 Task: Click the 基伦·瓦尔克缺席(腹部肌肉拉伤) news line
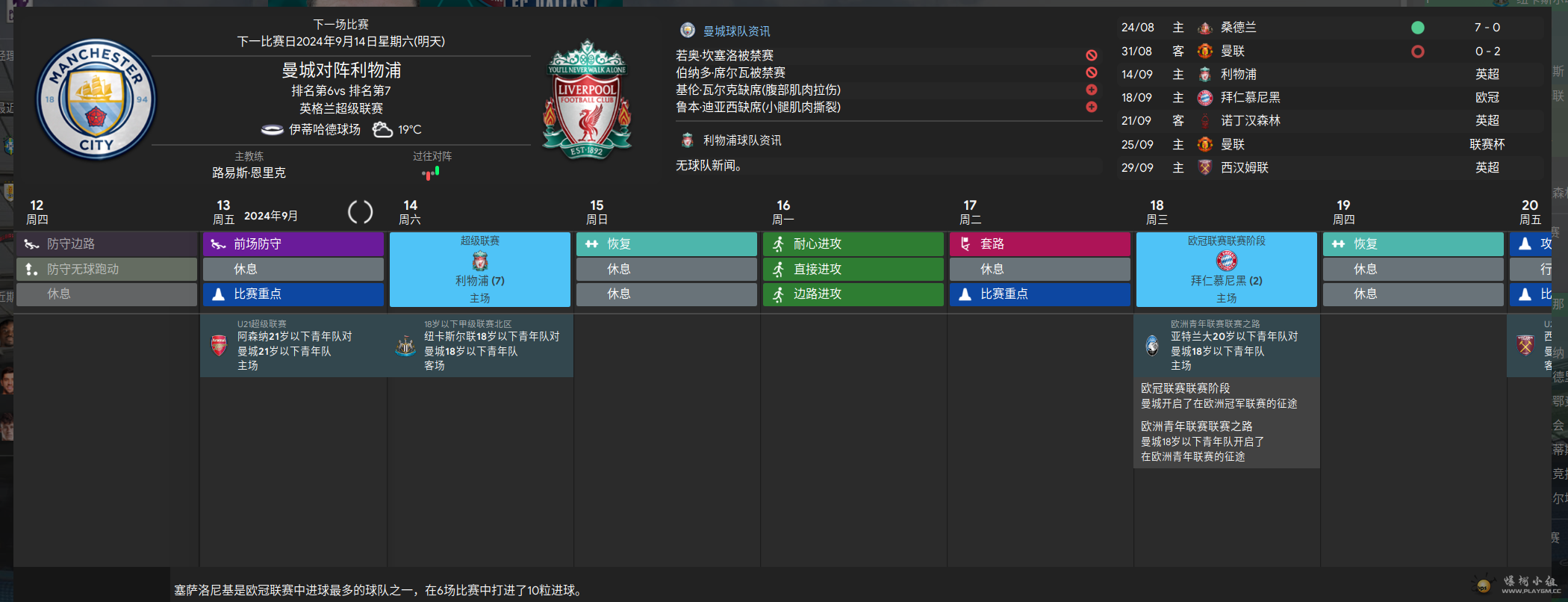click(758, 90)
